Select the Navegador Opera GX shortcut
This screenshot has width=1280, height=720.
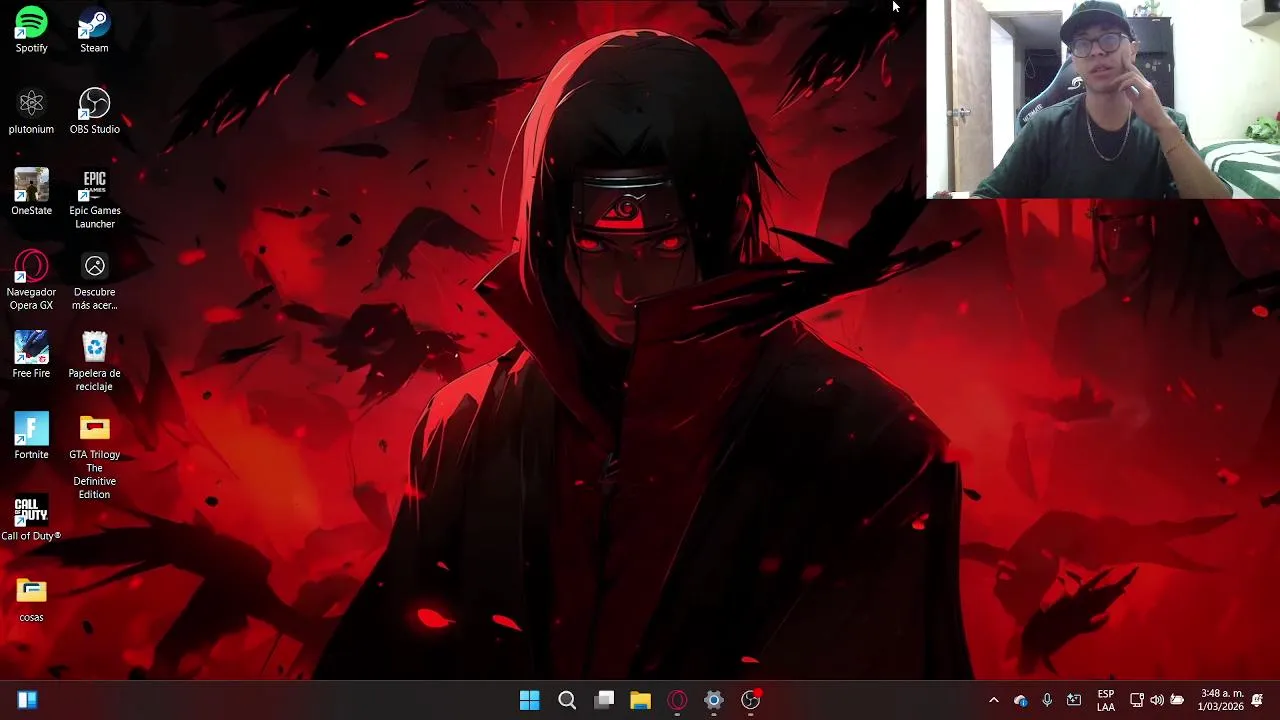(31, 280)
